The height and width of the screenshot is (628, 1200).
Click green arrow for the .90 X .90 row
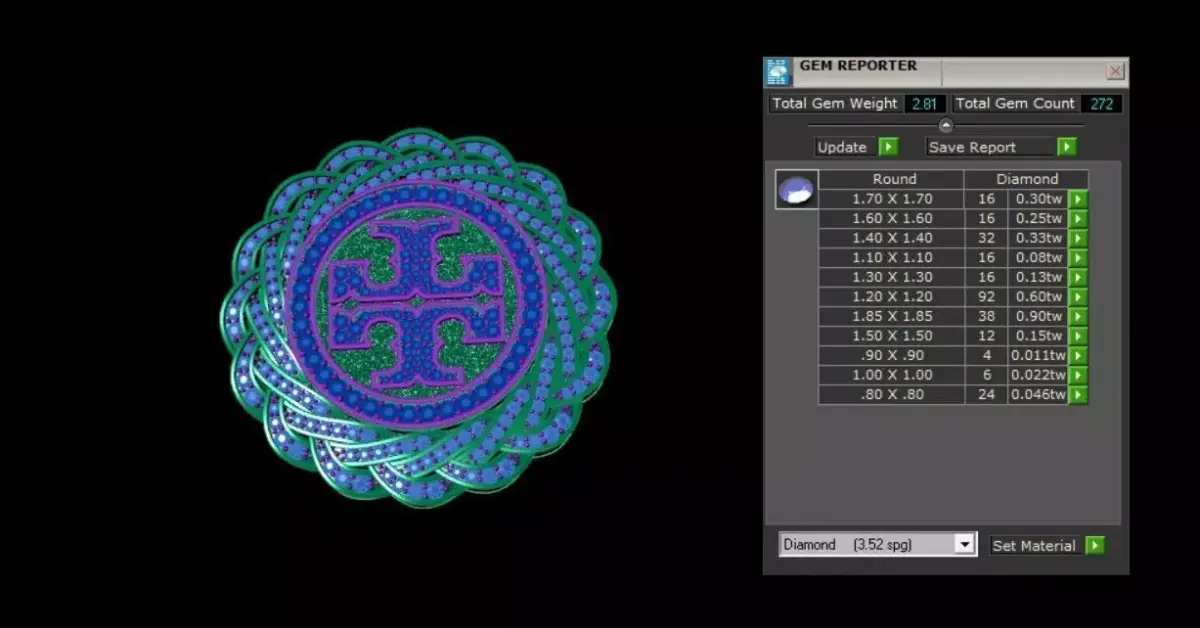pos(1077,355)
